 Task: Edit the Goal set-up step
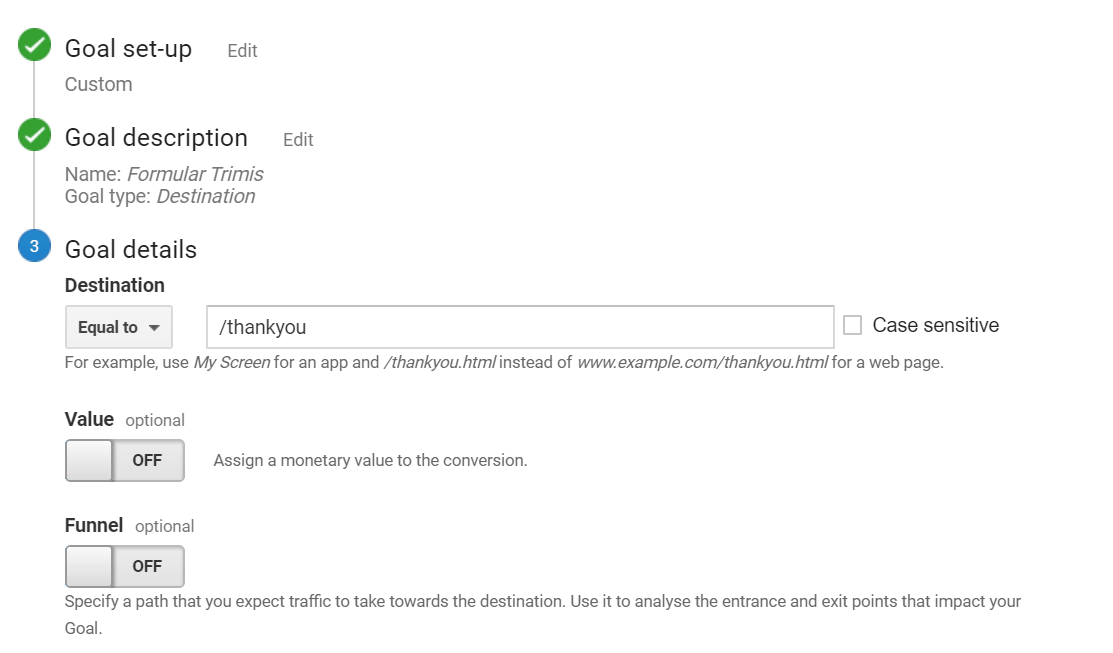[x=242, y=51]
